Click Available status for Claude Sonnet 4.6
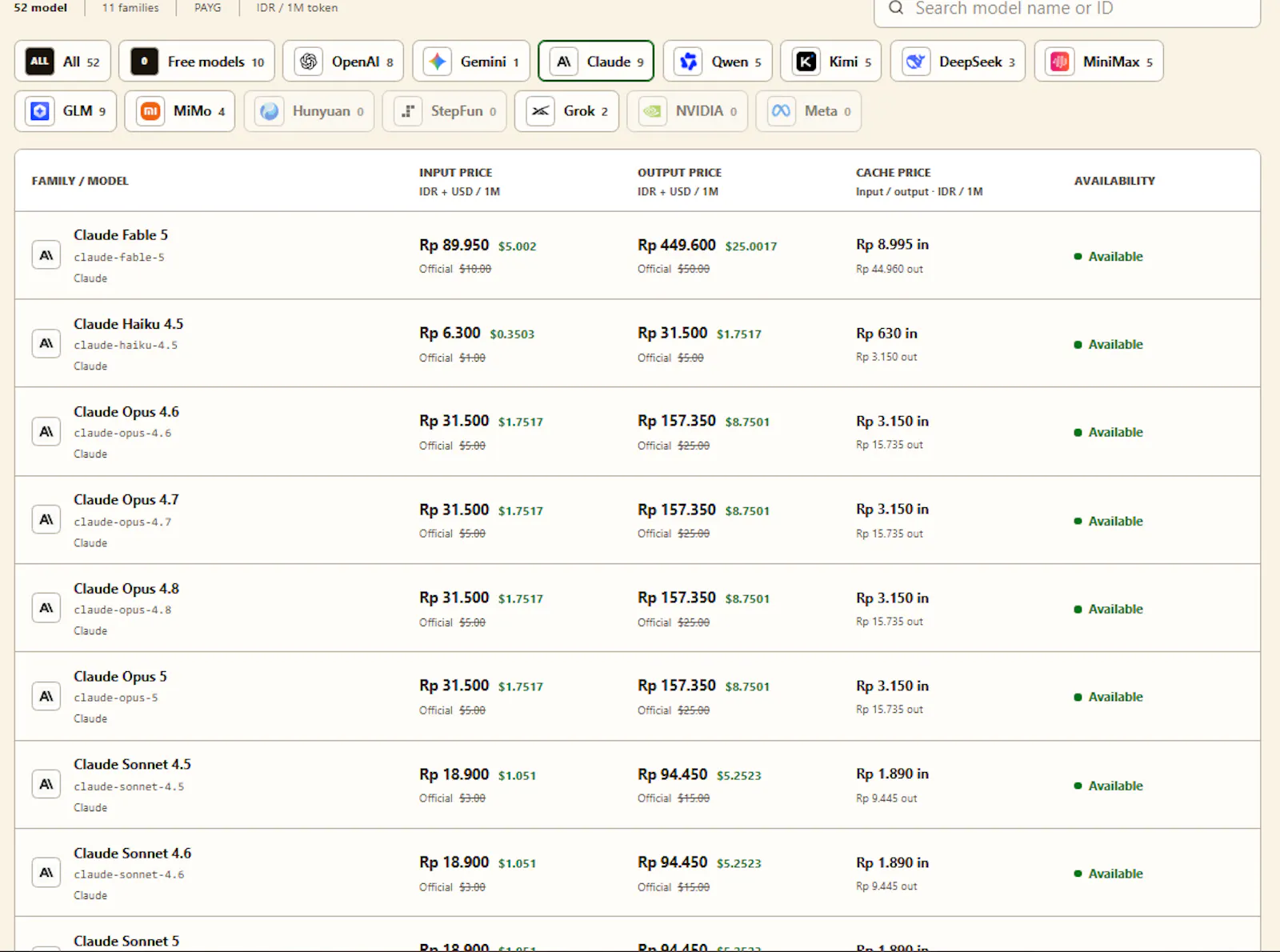 [1109, 874]
